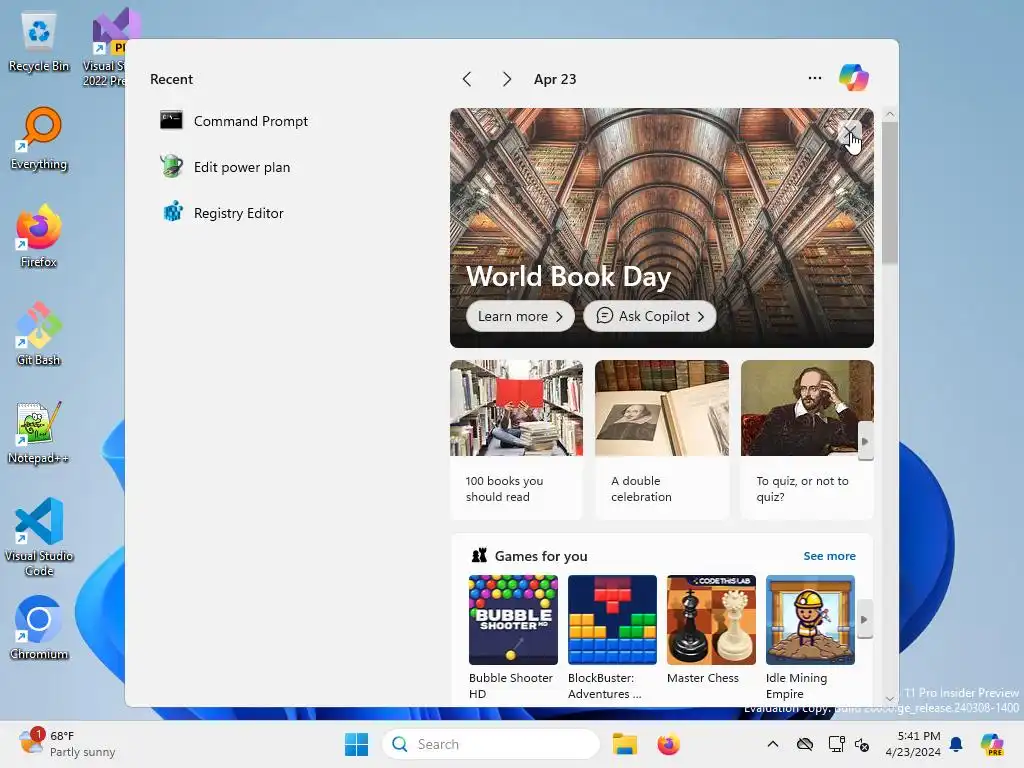Image resolution: width=1024 pixels, height=768 pixels.
Task: Show hidden tray icons chevron
Action: point(773,744)
